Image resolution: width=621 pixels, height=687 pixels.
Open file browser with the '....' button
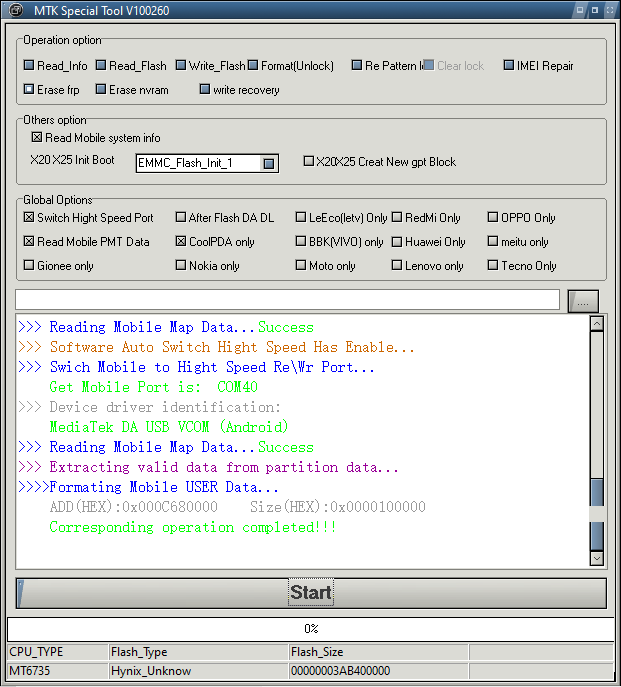pyautogui.click(x=583, y=301)
